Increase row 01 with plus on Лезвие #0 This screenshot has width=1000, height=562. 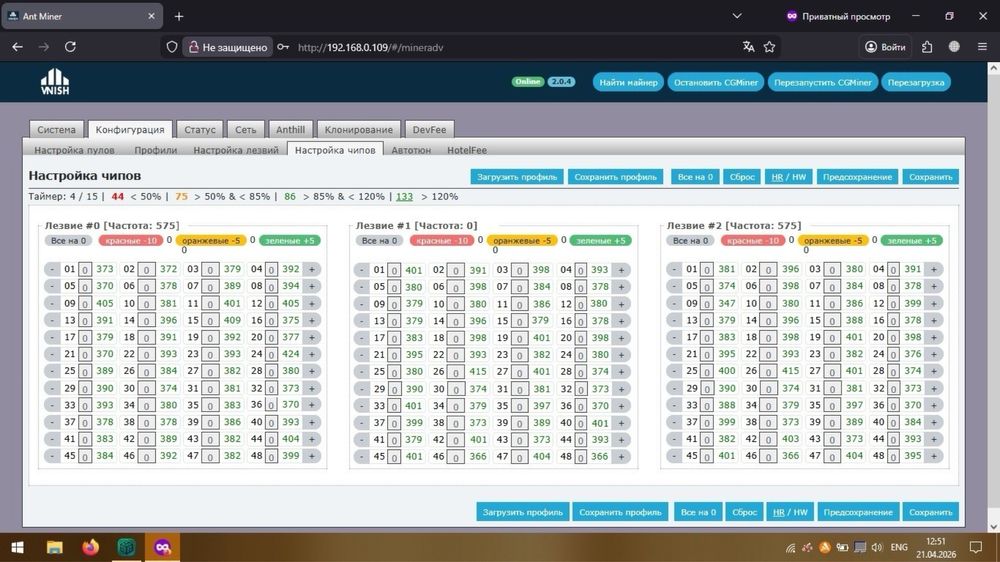312,269
